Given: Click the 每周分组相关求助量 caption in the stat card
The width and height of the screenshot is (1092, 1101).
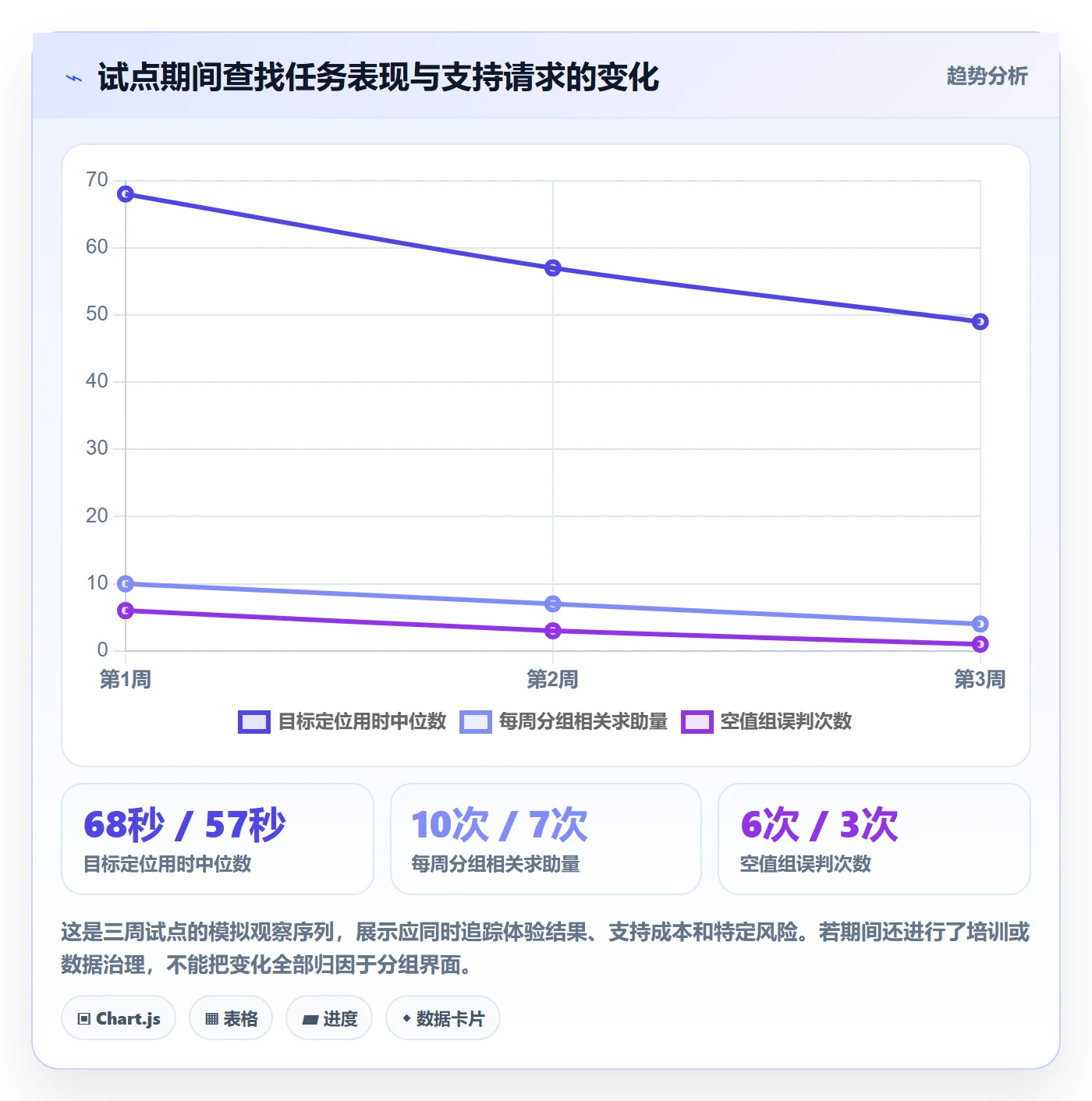Looking at the screenshot, I should [496, 864].
